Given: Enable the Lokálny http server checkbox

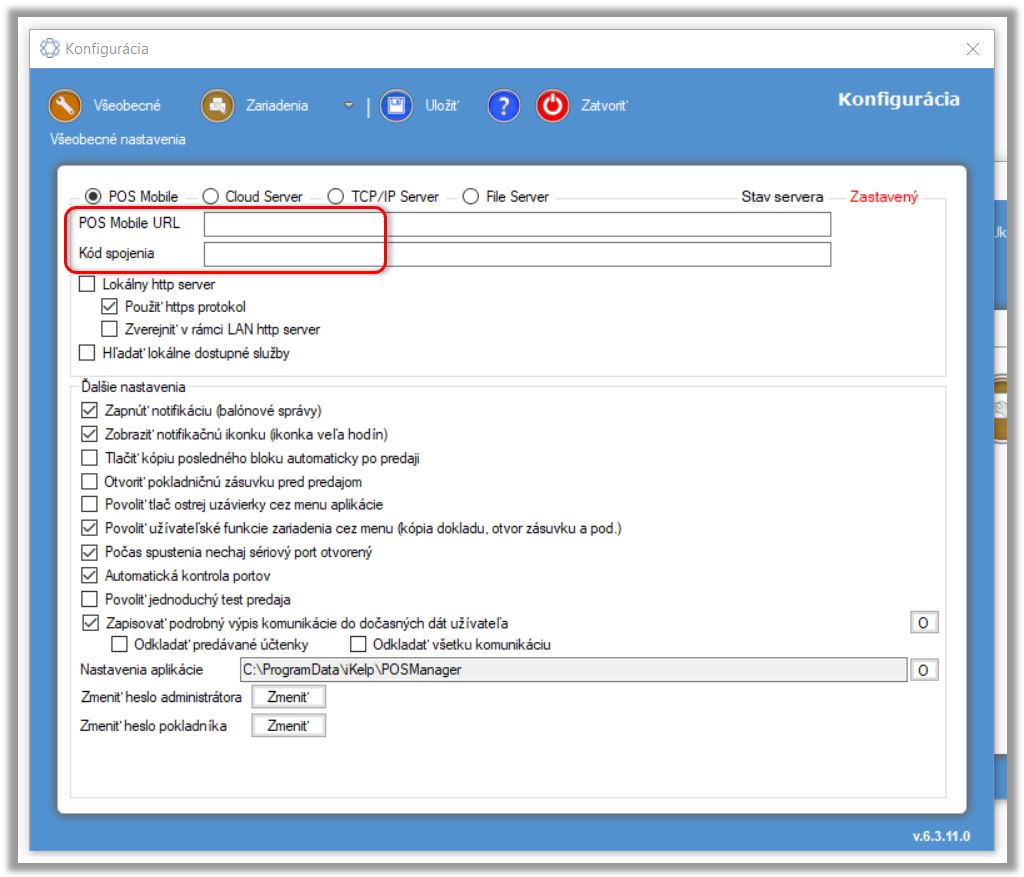Looking at the screenshot, I should pyautogui.click(x=87, y=285).
